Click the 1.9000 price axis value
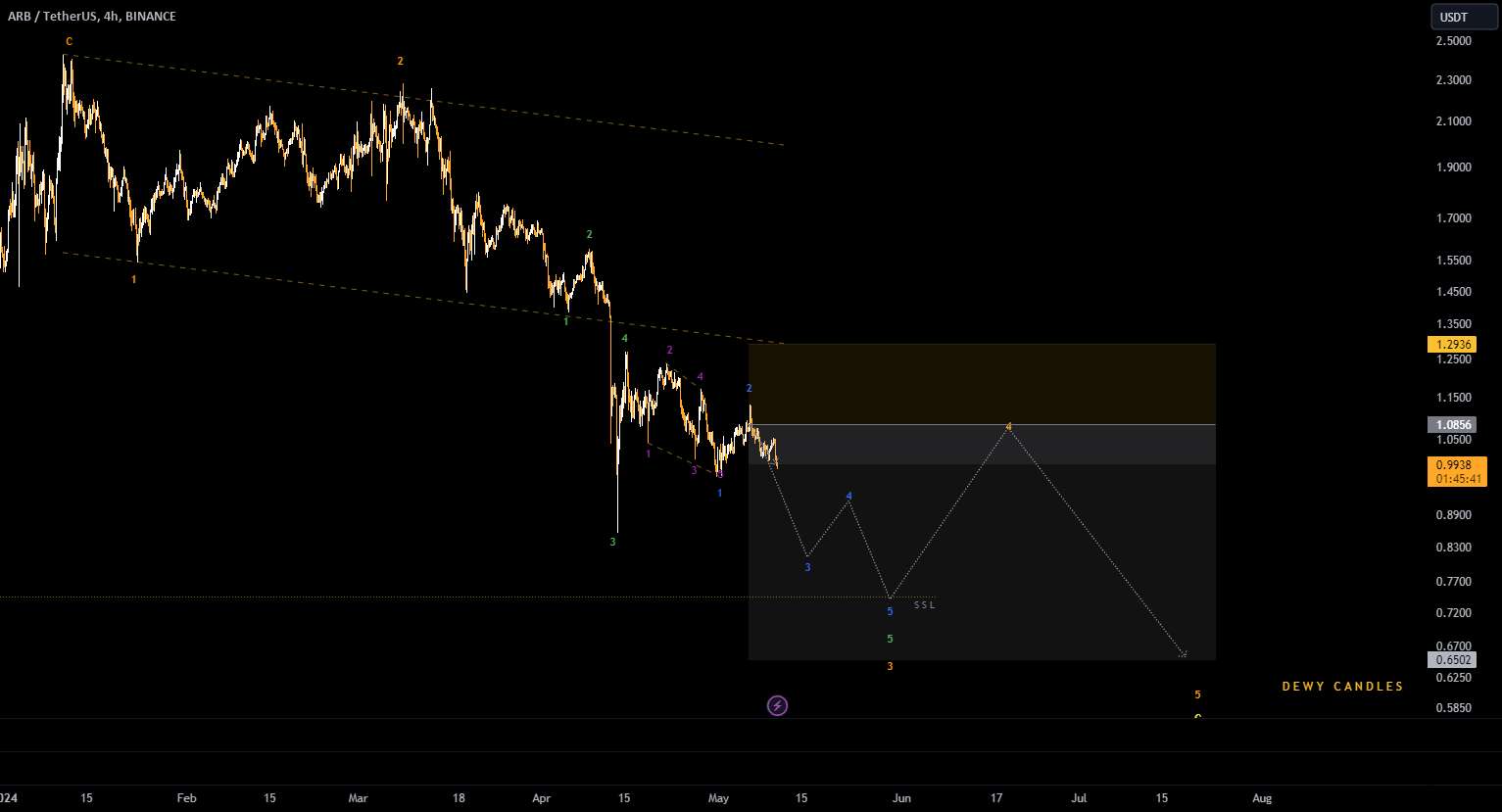The image size is (1502, 812). pyautogui.click(x=1454, y=167)
